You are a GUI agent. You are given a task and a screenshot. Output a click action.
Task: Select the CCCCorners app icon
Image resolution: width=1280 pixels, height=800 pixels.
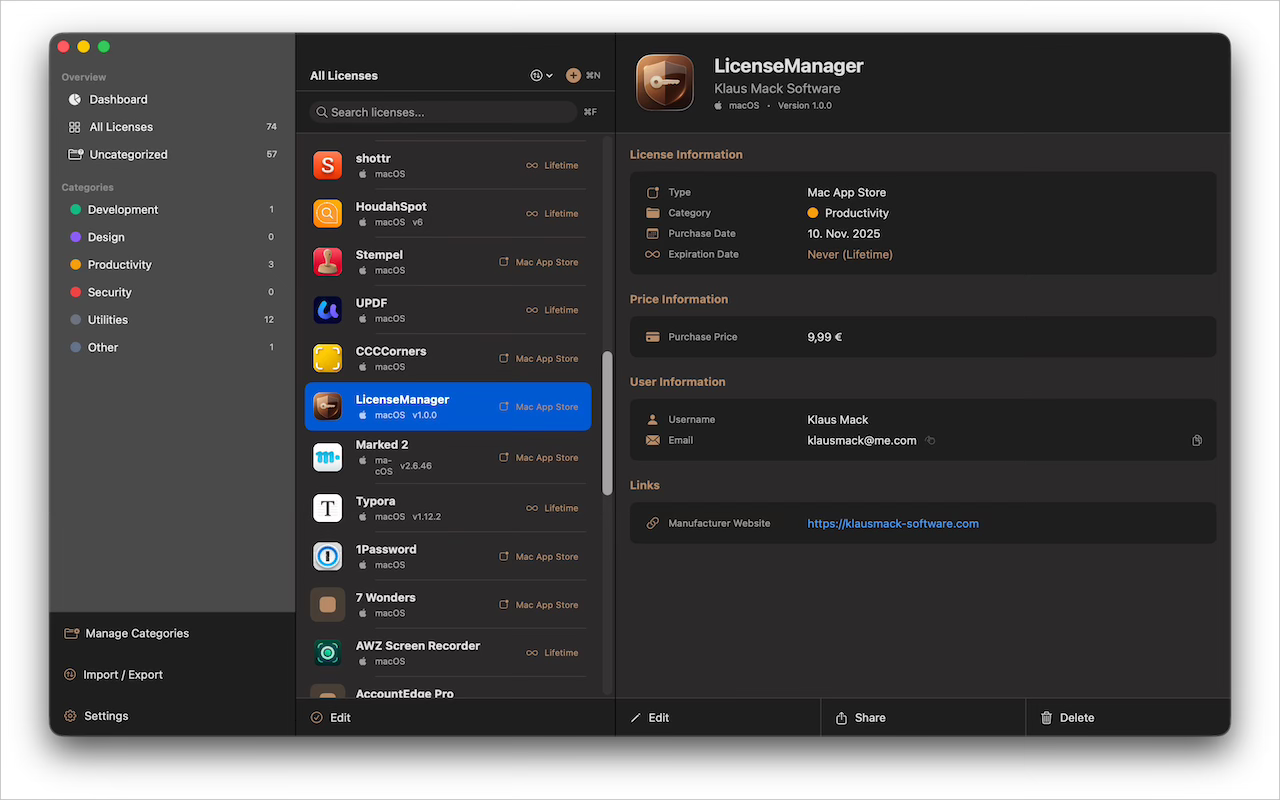point(328,358)
